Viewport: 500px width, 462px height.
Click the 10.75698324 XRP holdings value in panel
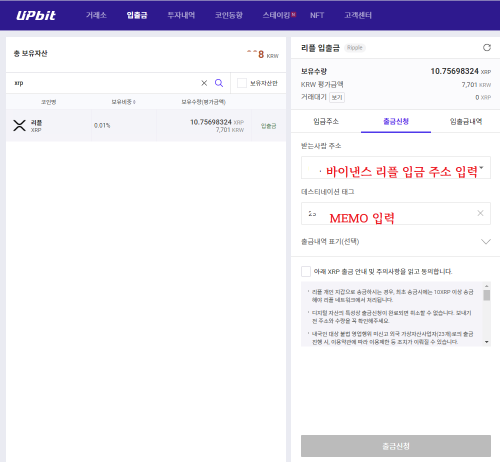click(460, 71)
